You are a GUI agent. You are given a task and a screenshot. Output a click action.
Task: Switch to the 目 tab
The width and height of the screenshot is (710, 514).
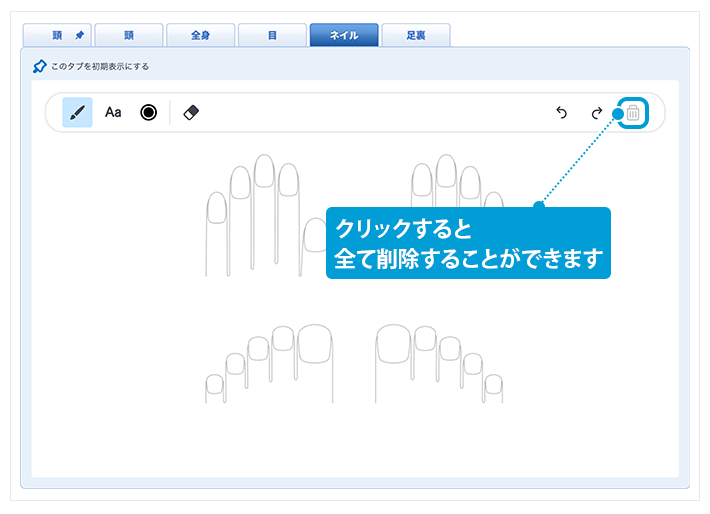point(272,35)
